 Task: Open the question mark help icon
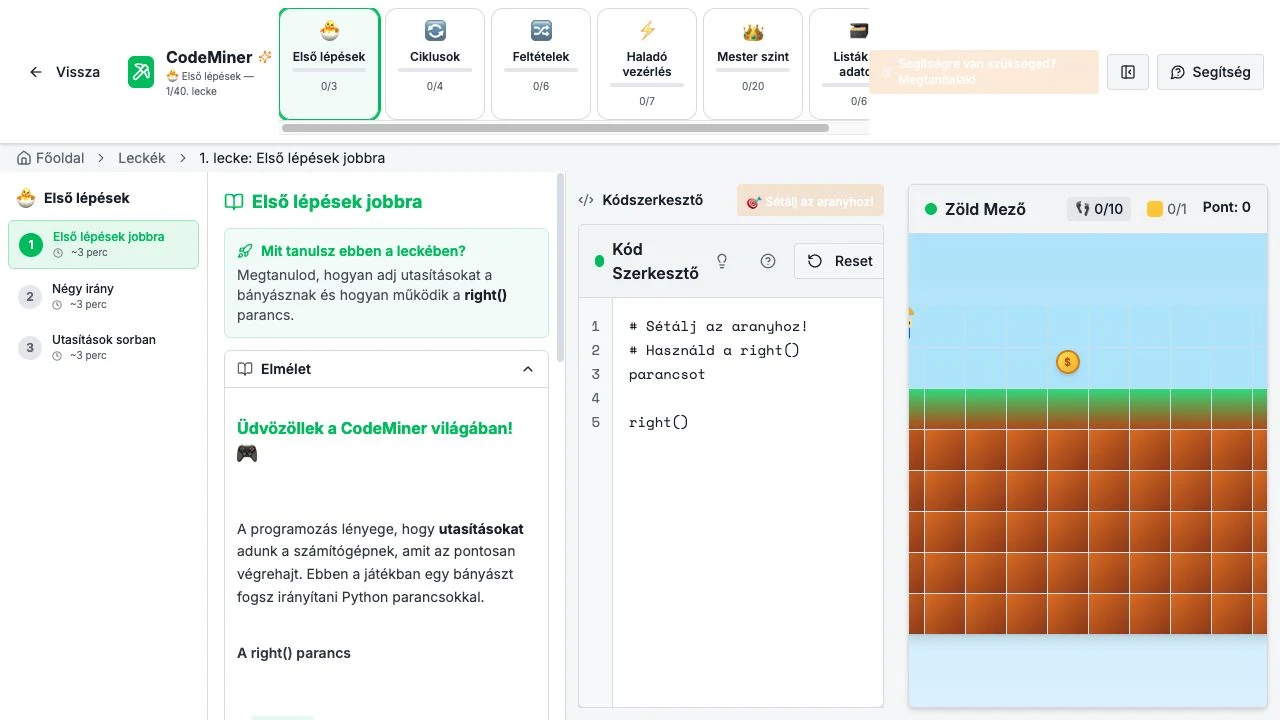[x=768, y=261]
